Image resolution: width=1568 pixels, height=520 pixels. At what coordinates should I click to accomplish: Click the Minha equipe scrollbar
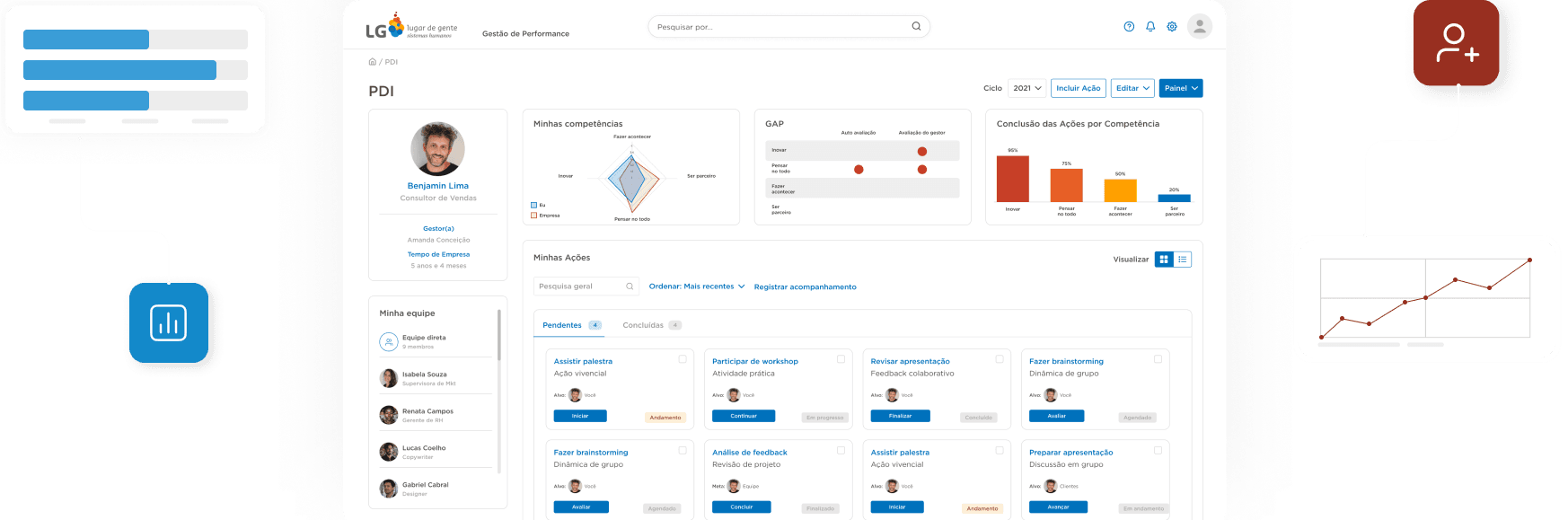(499, 335)
